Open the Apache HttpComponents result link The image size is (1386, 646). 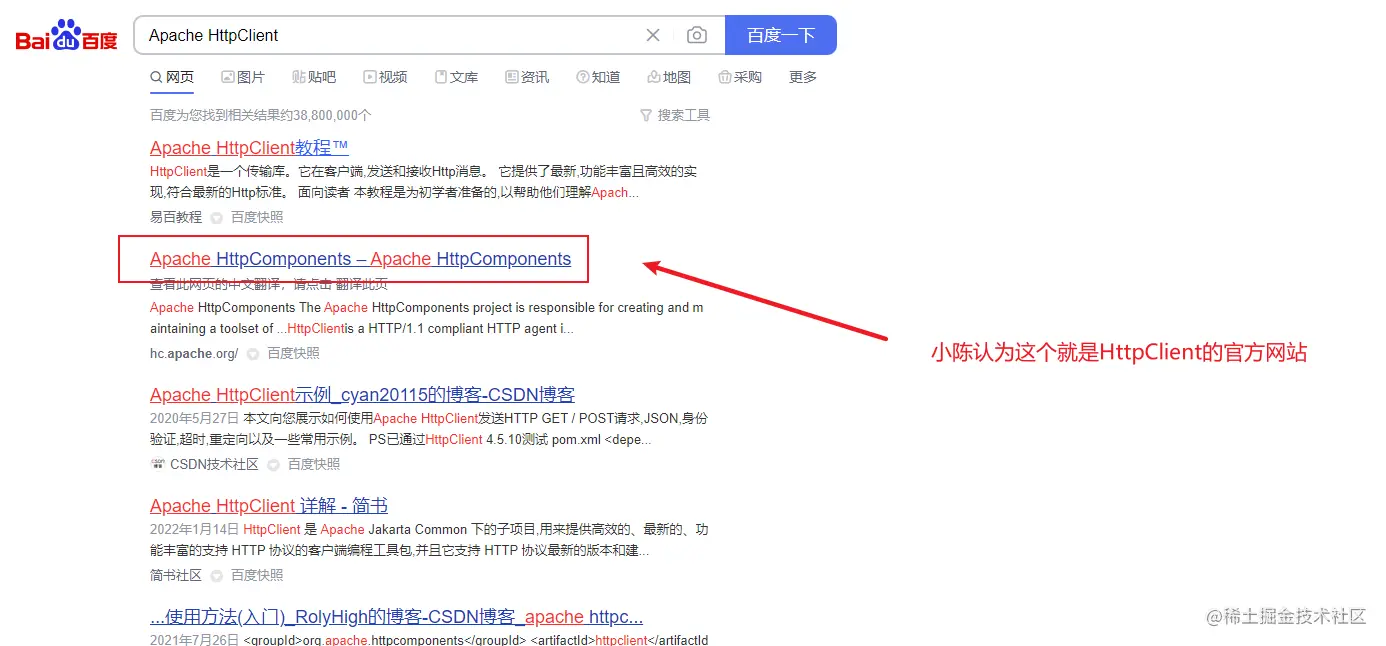click(x=360, y=259)
